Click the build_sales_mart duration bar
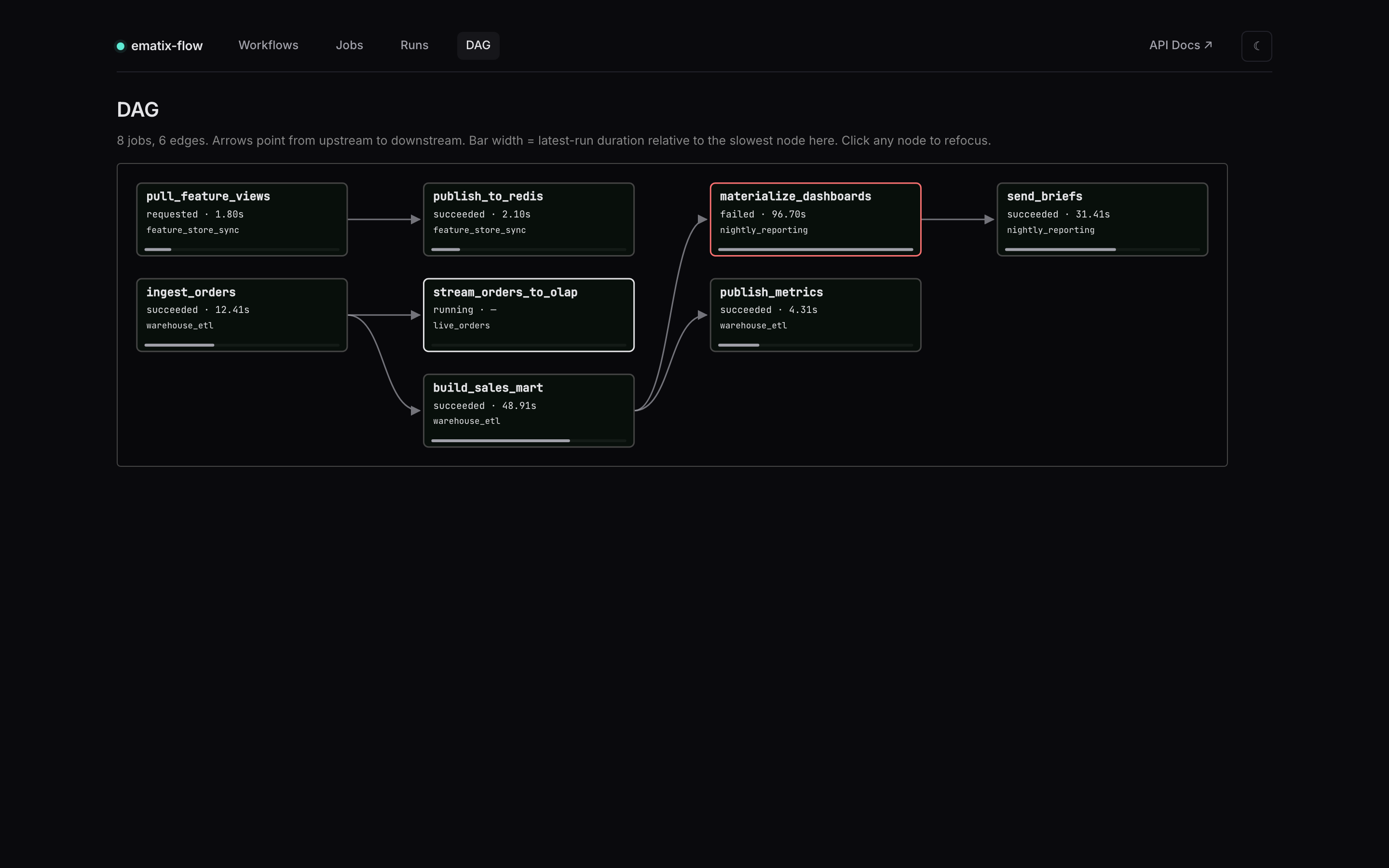This screenshot has width=1389, height=868. pyautogui.click(x=529, y=441)
